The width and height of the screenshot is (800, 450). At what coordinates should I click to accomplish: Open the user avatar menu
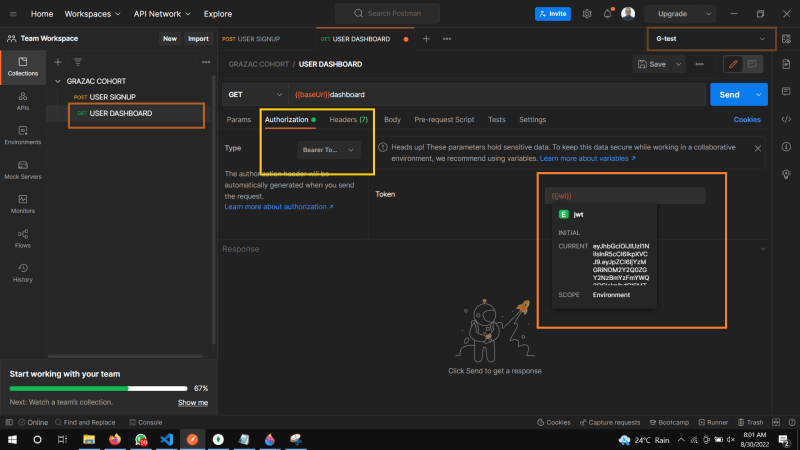point(628,14)
